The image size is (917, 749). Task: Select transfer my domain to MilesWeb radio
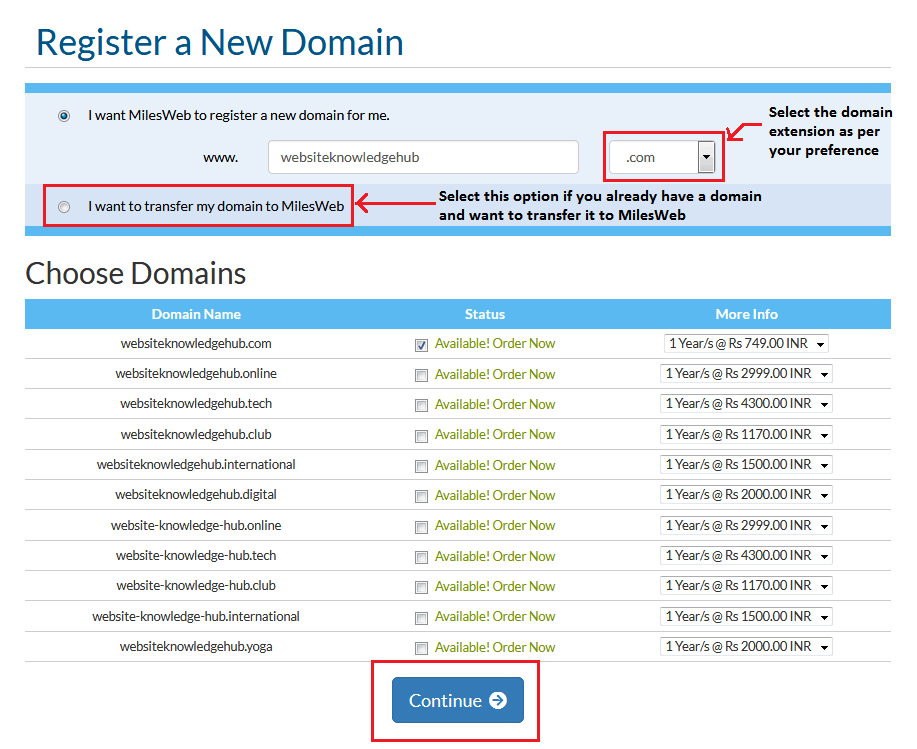click(64, 207)
